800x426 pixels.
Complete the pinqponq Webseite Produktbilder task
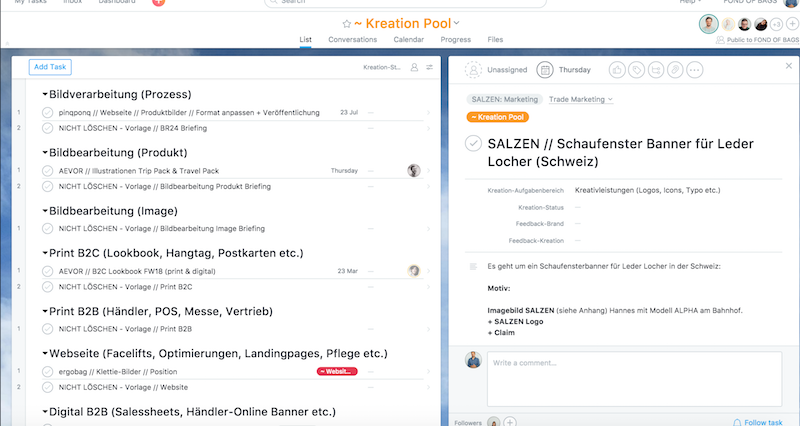(x=47, y=113)
